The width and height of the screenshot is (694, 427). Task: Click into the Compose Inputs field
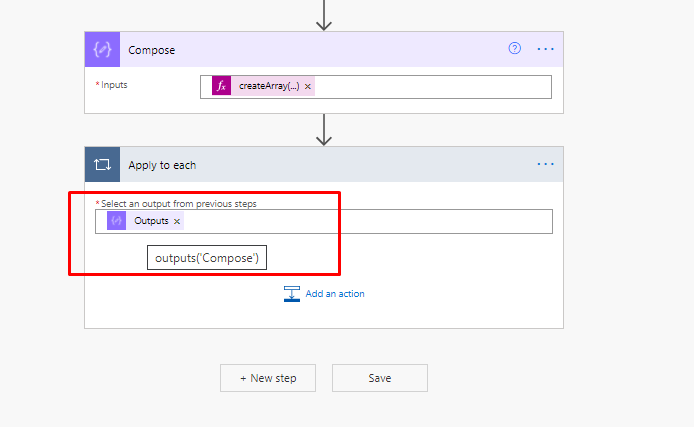(x=376, y=87)
